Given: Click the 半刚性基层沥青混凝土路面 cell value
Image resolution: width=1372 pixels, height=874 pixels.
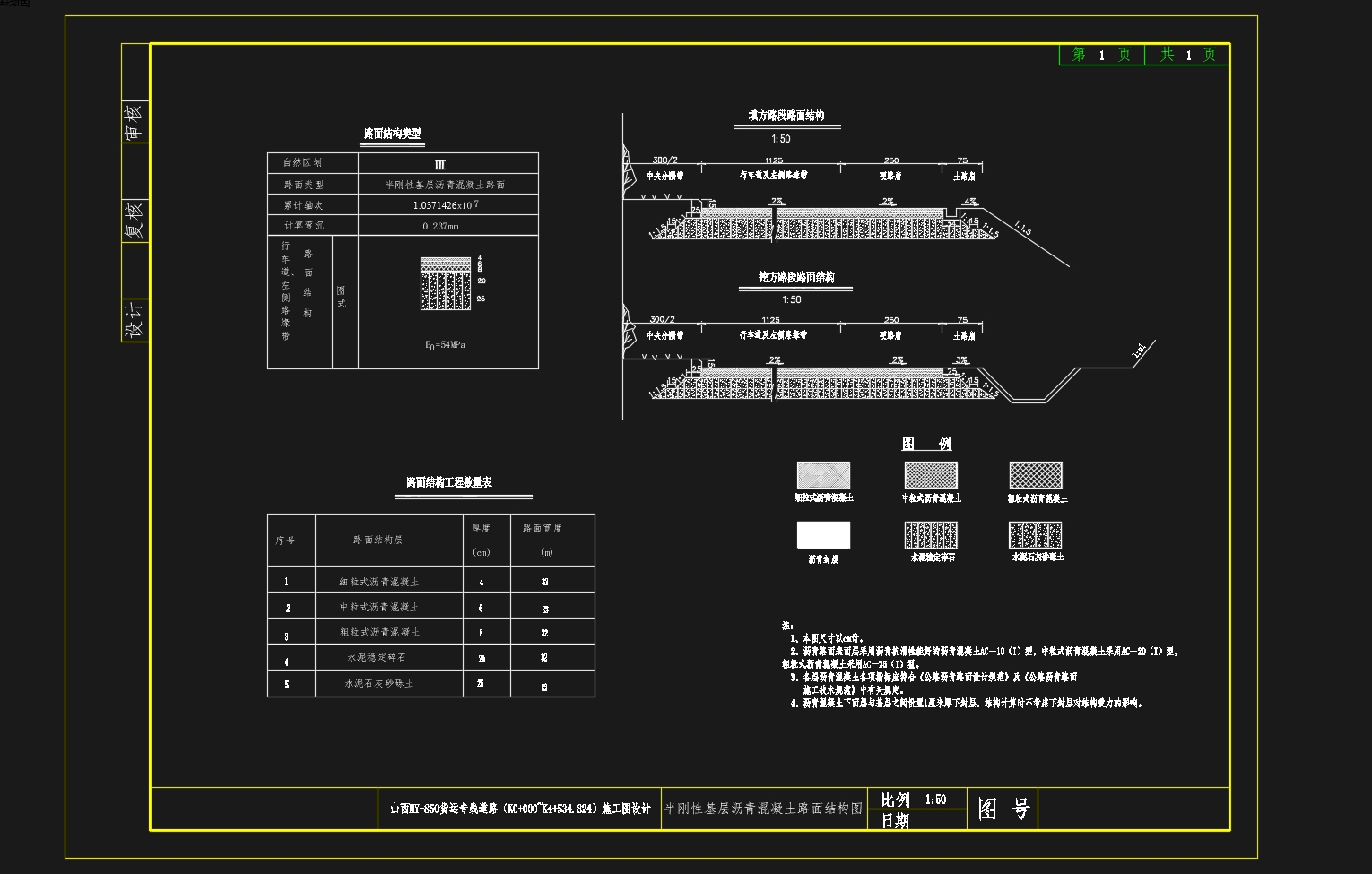Looking at the screenshot, I should point(446,186).
